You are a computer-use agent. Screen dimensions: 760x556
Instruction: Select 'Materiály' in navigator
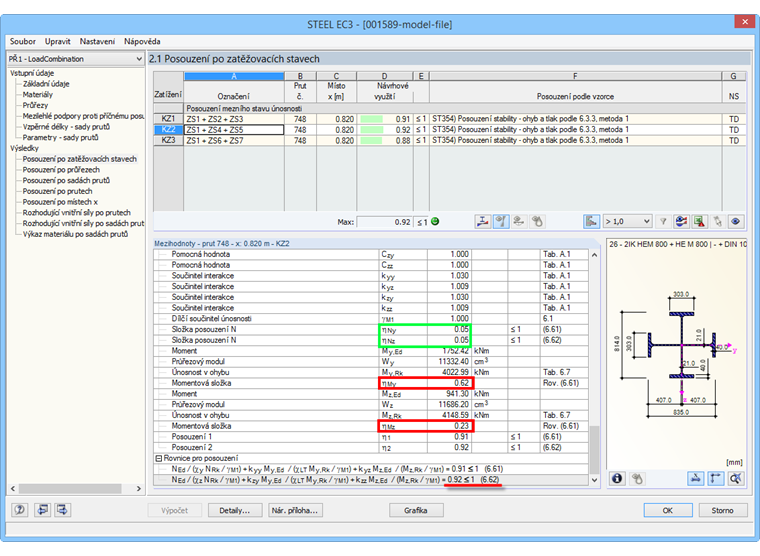(38, 95)
